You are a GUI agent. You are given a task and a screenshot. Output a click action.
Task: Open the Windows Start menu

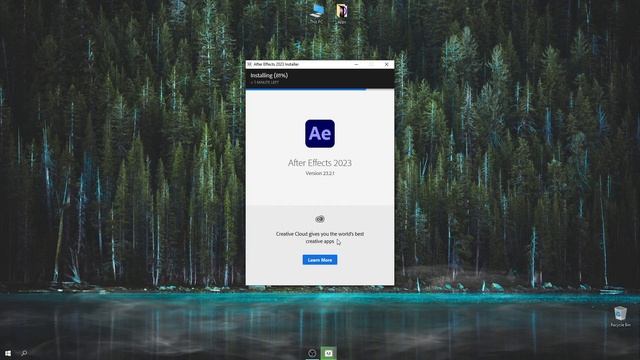[x=8, y=353]
